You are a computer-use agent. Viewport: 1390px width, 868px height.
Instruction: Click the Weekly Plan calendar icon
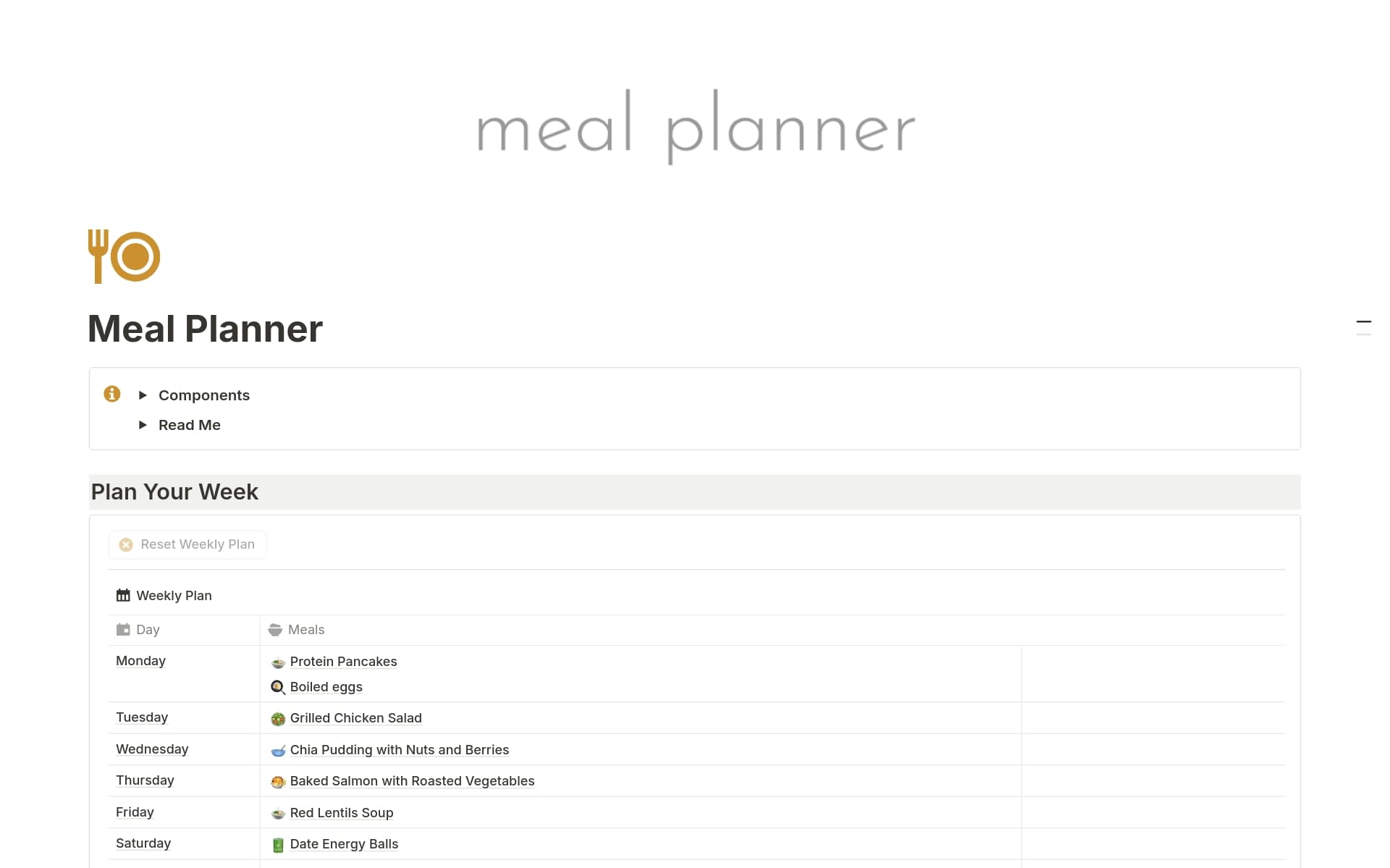click(123, 595)
